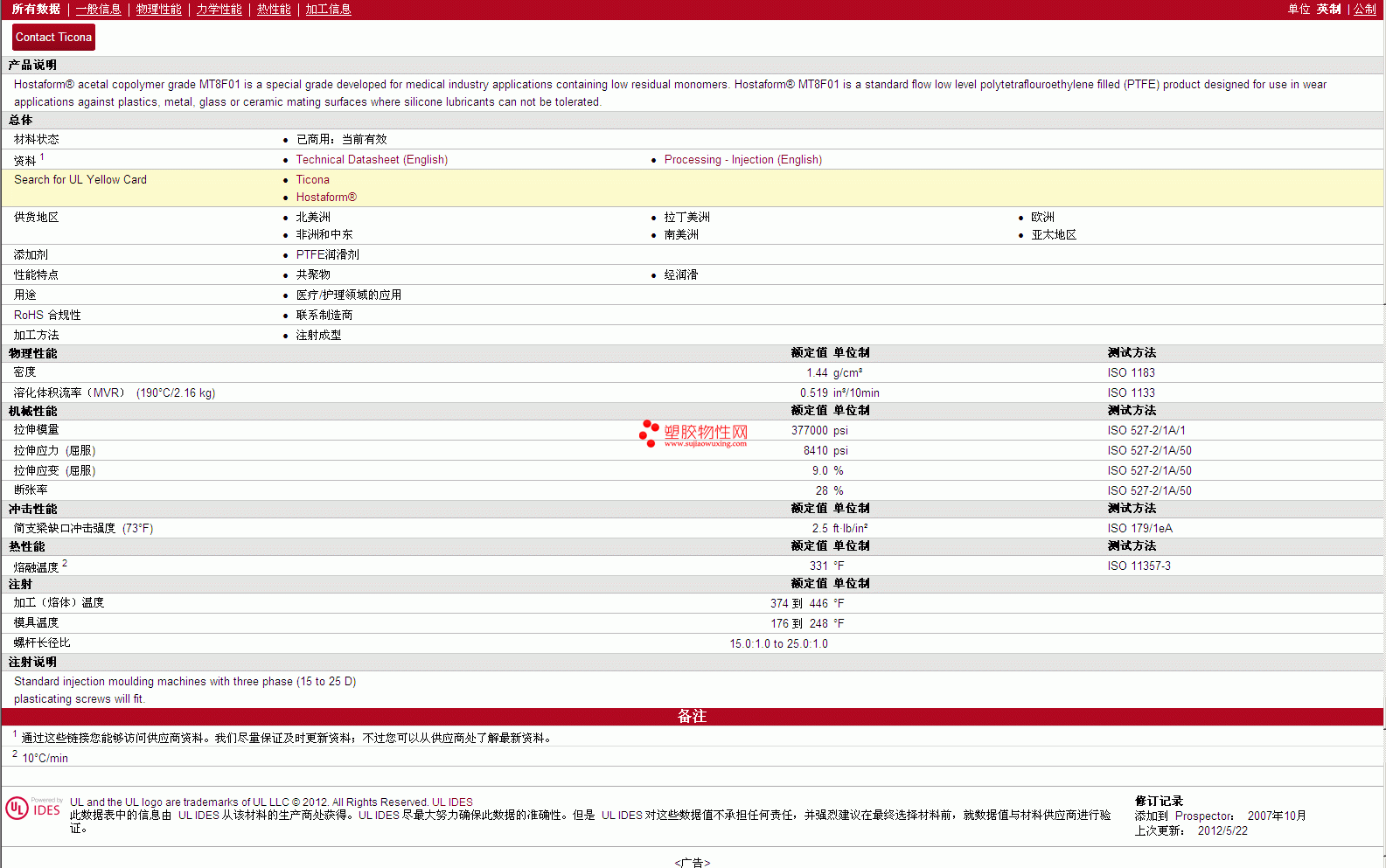
Task: Select the 欧洲 region text
Action: pyautogui.click(x=1043, y=218)
